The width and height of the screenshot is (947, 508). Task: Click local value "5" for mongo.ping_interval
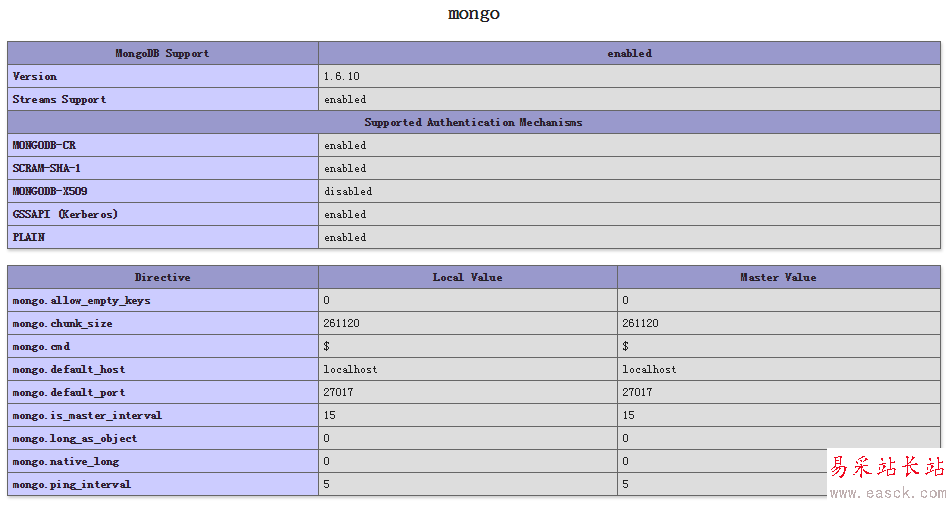point(327,484)
